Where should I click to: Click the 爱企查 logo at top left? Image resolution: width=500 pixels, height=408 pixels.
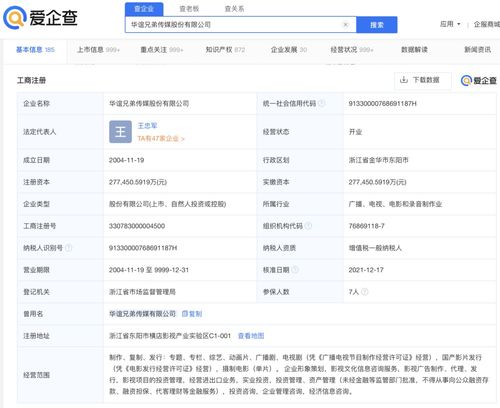pos(40,18)
